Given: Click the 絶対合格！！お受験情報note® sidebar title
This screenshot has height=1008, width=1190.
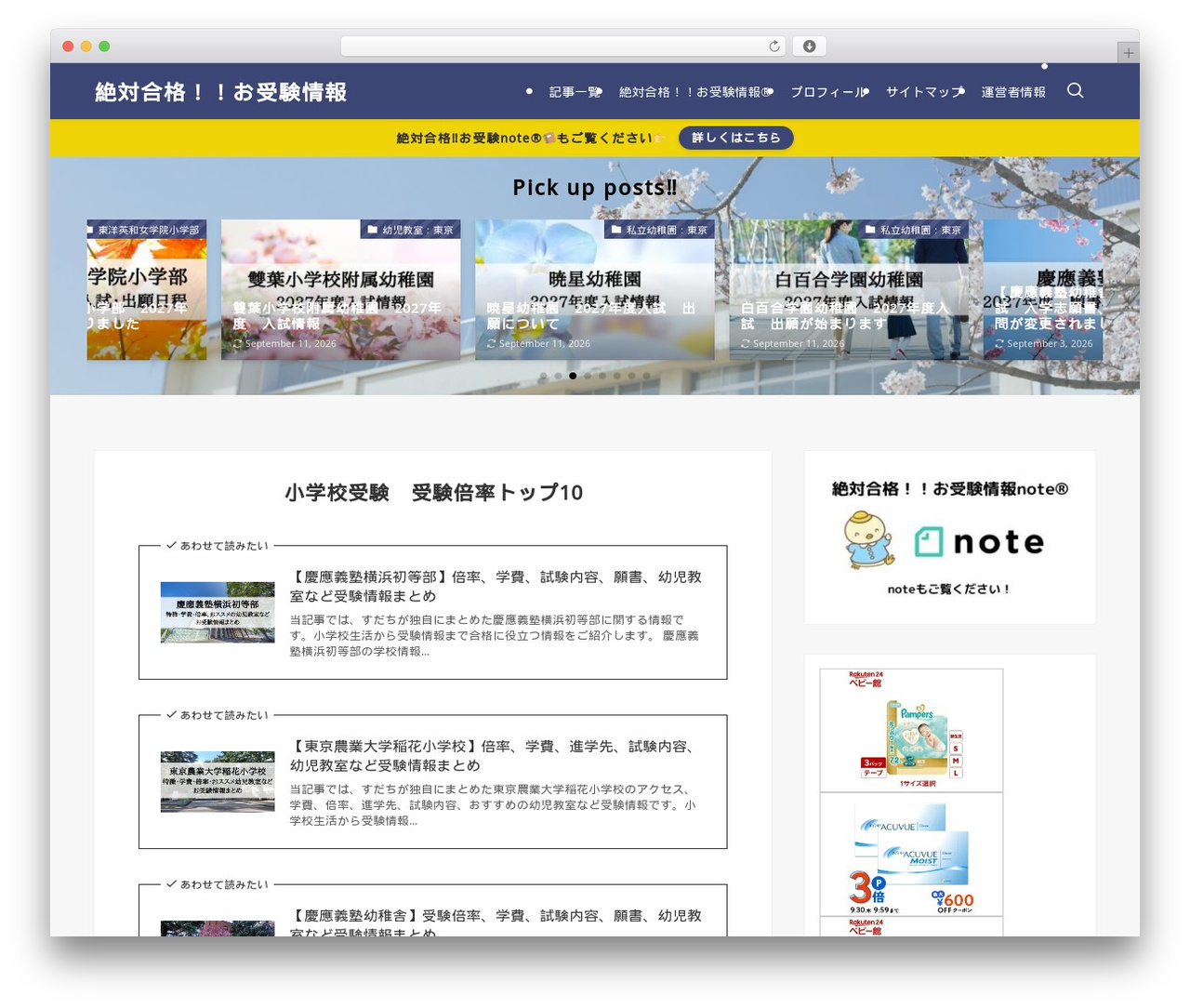Looking at the screenshot, I should pos(949,489).
